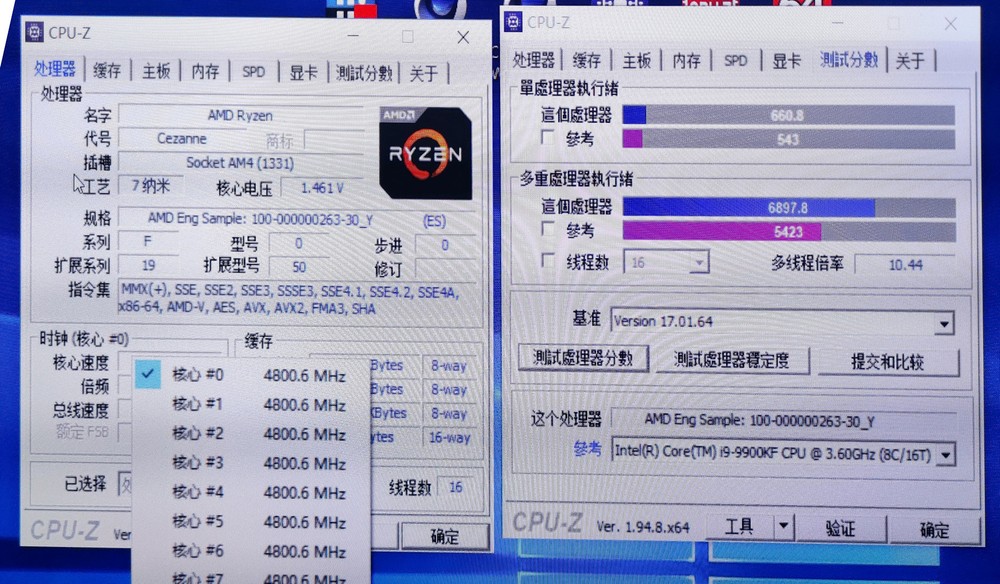Click 工艺 7 纳米 field
Image resolution: width=1000 pixels, height=584 pixels.
(x=151, y=186)
